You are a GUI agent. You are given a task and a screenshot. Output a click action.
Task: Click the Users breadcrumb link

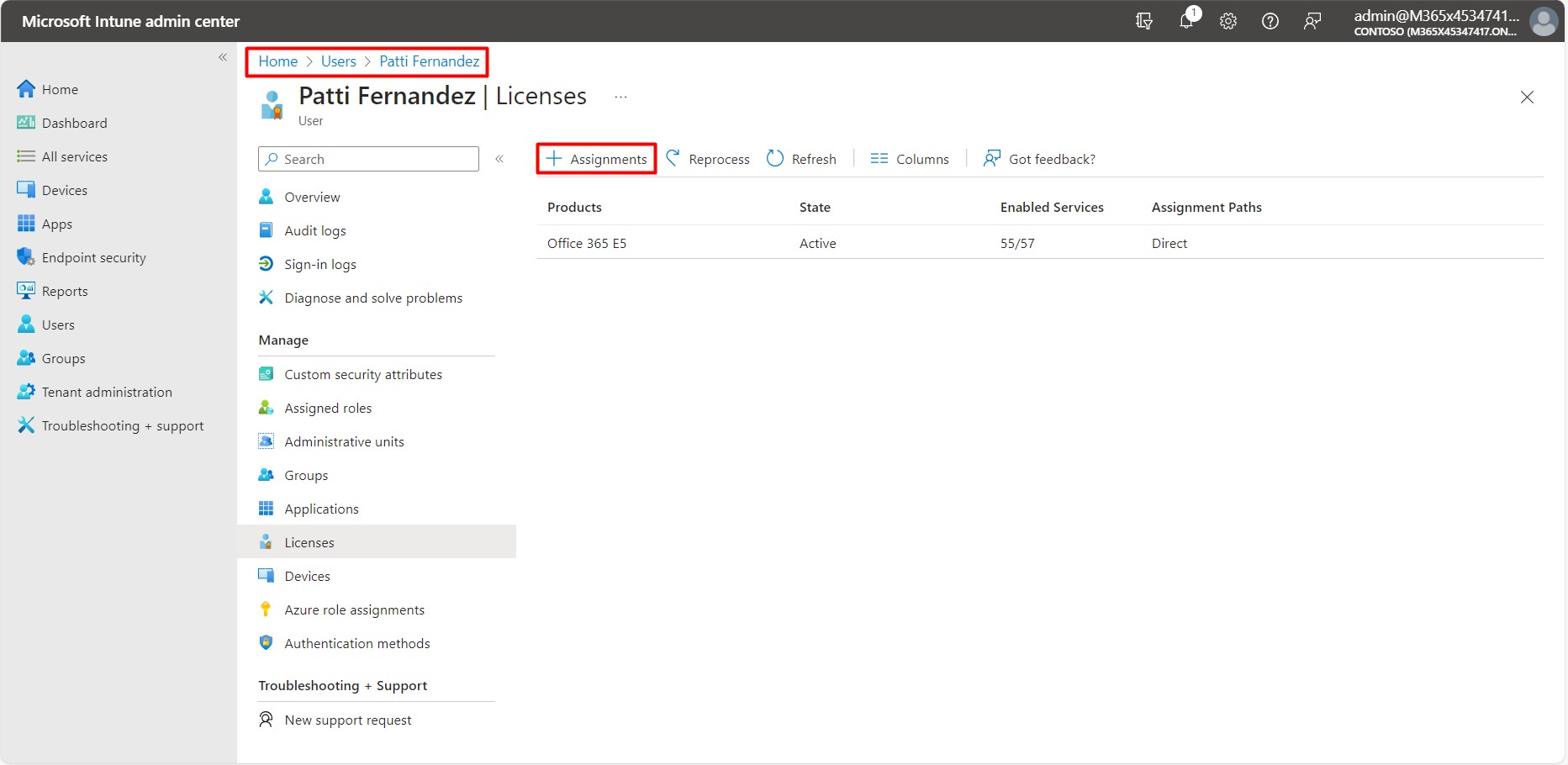tap(339, 61)
